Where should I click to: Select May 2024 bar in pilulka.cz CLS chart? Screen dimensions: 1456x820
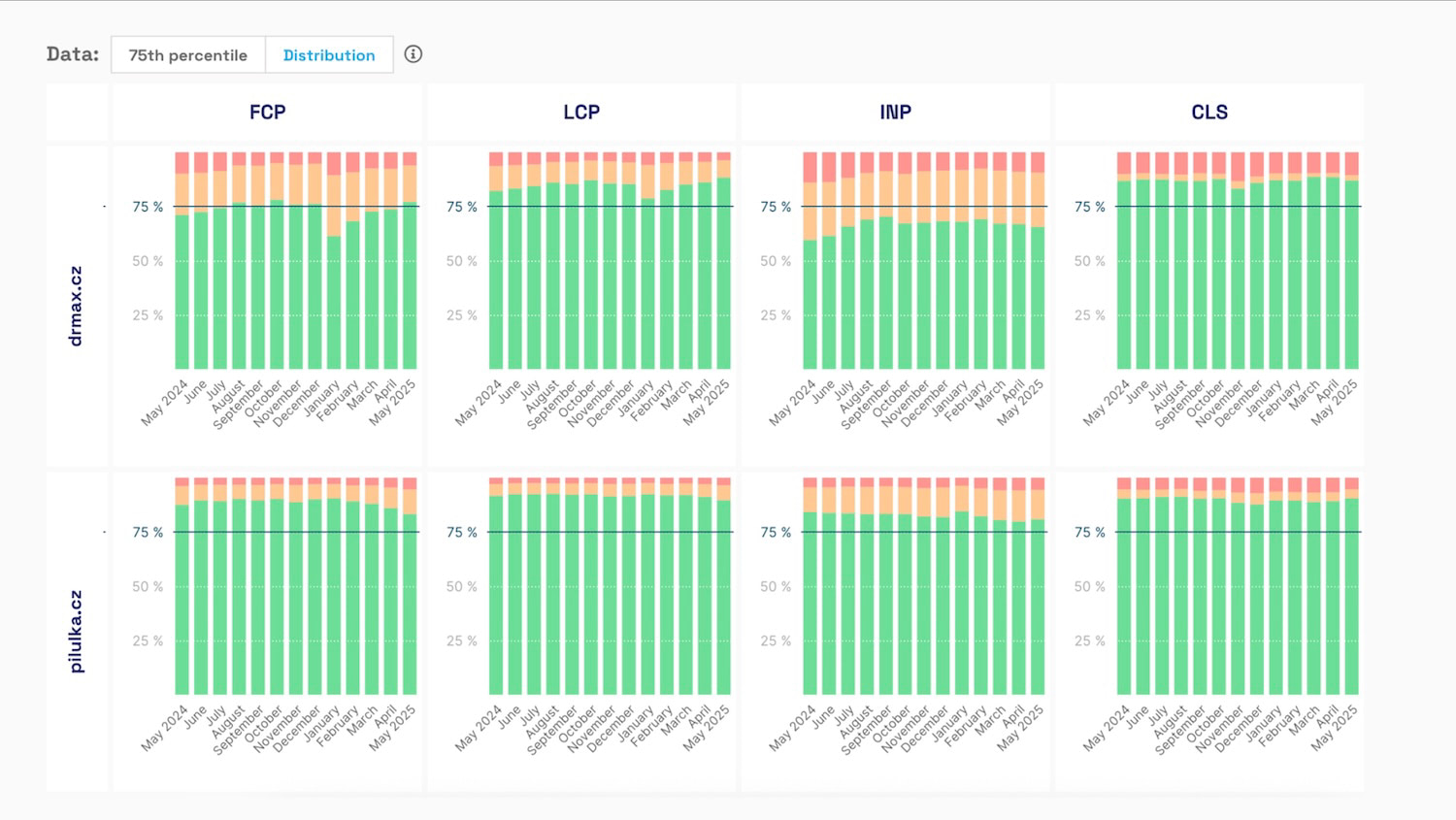[x=1124, y=596]
